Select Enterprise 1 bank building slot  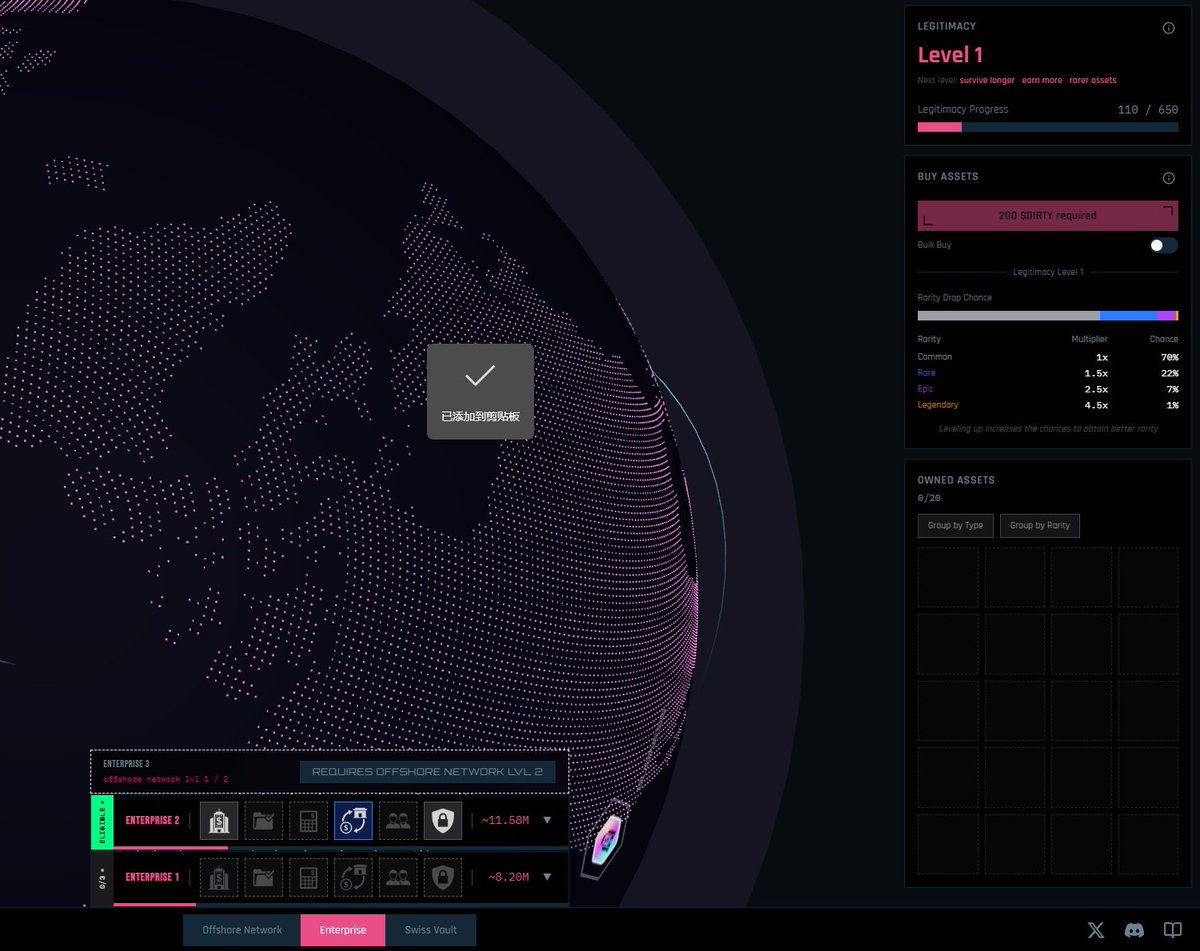[x=219, y=877]
